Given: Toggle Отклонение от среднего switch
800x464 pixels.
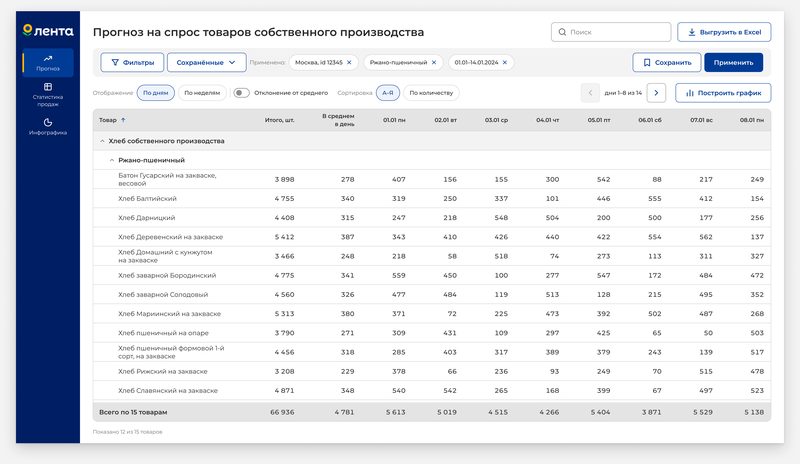Looking at the screenshot, I should pos(241,93).
